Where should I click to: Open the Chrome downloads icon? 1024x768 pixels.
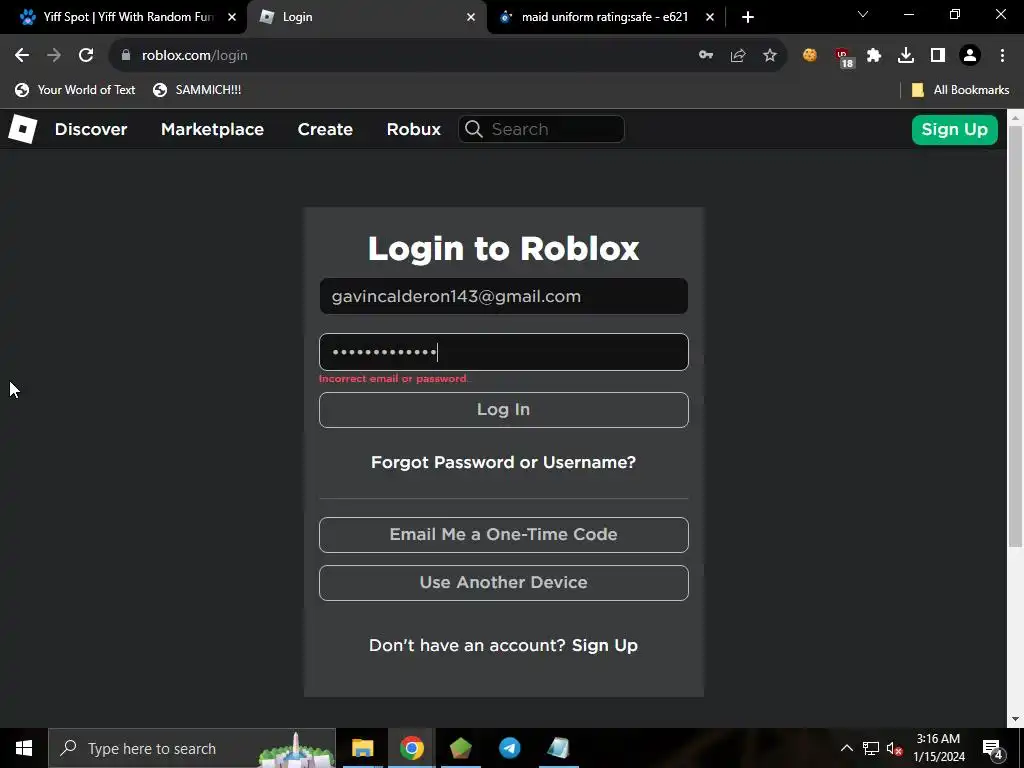point(906,56)
